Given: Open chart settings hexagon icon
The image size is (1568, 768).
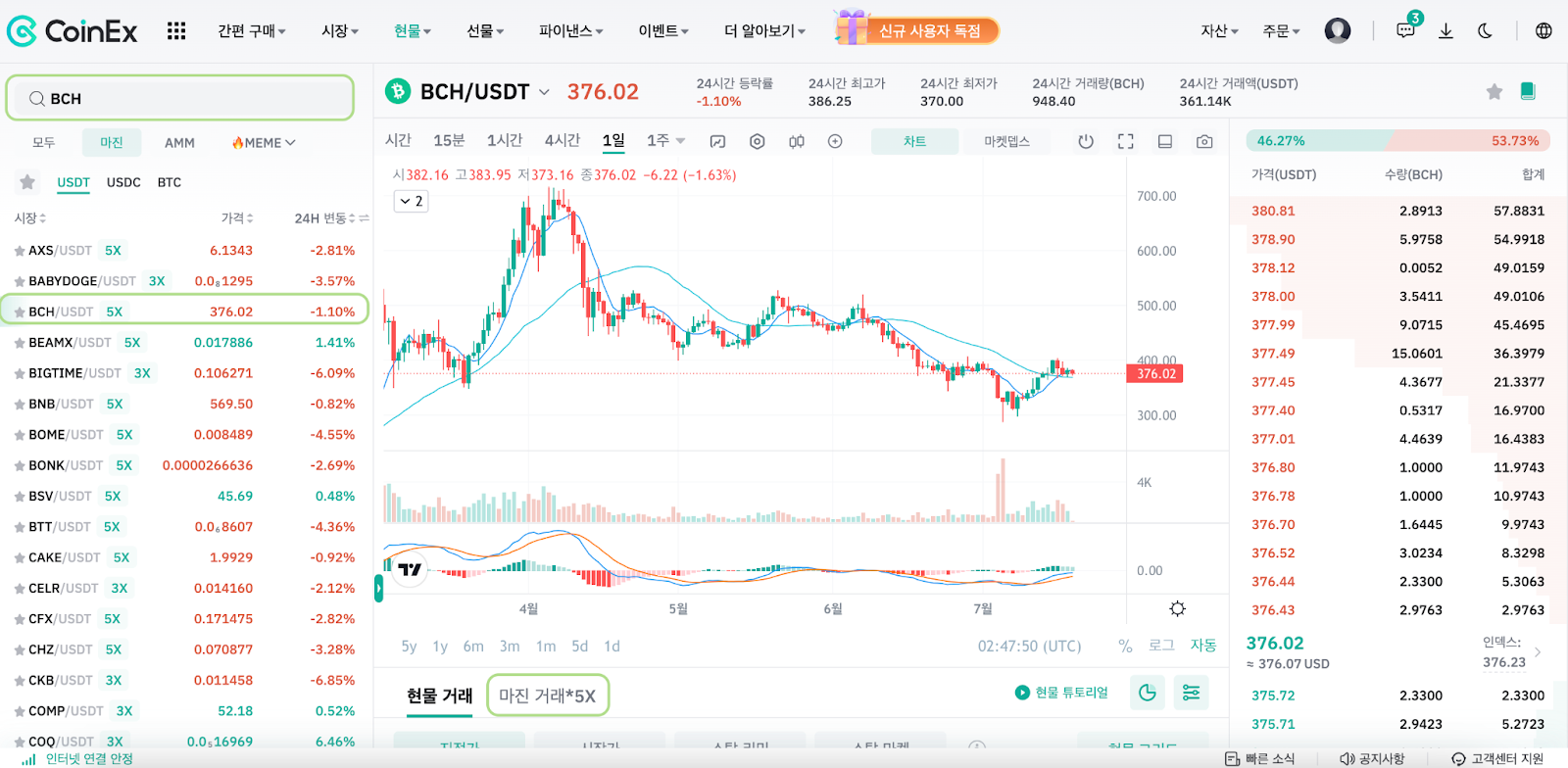Looking at the screenshot, I should point(757,141).
